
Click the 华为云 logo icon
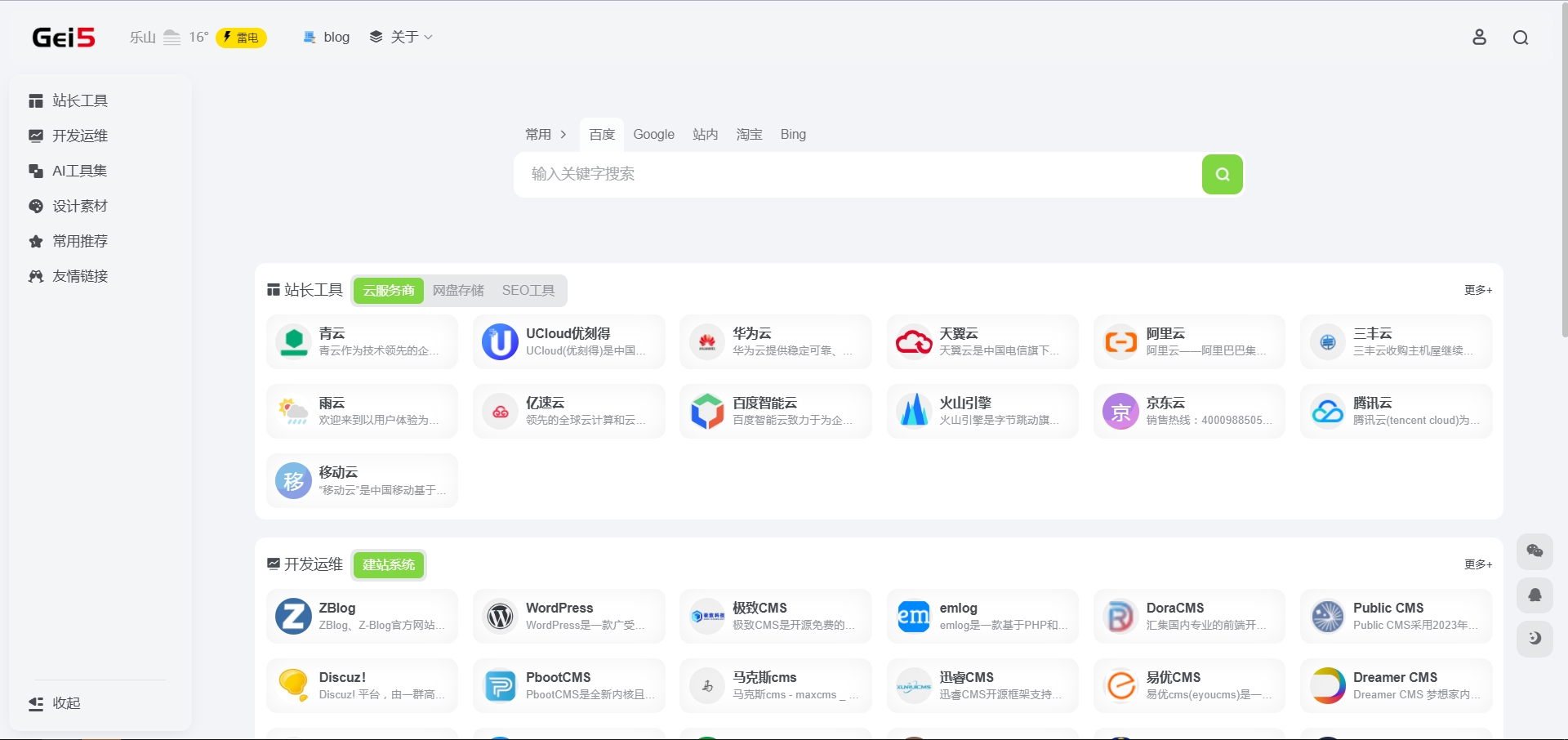click(x=706, y=341)
